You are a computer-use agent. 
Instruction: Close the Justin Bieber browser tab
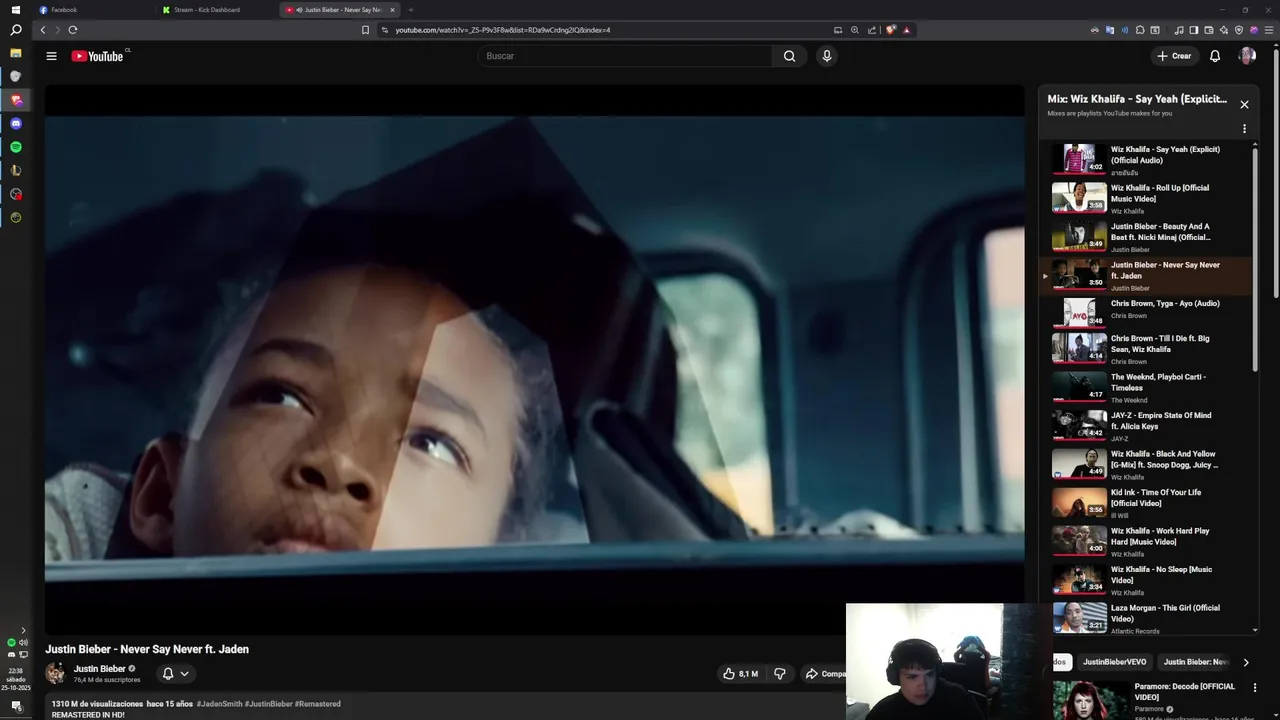click(392, 9)
